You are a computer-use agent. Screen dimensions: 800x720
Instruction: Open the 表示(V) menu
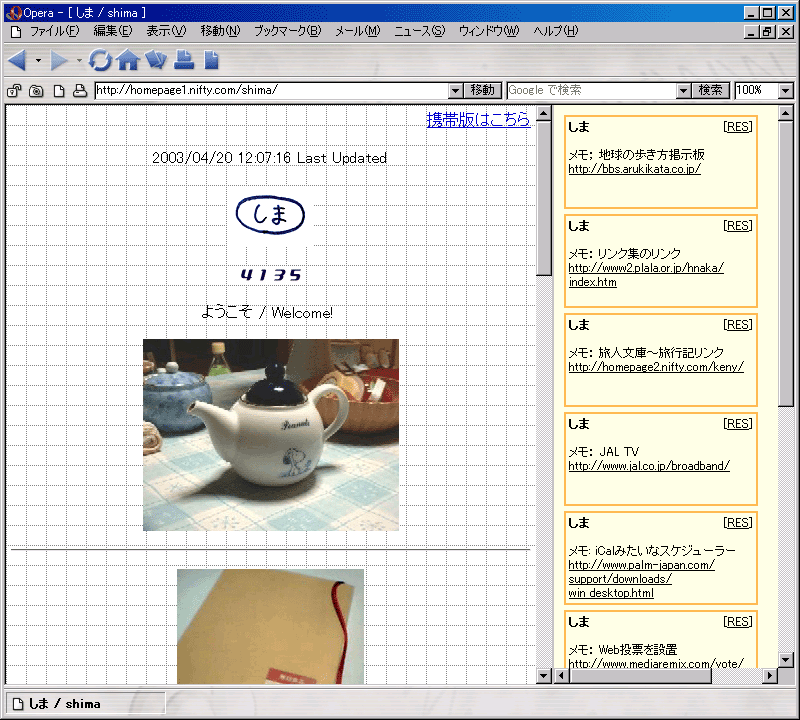[x=166, y=32]
